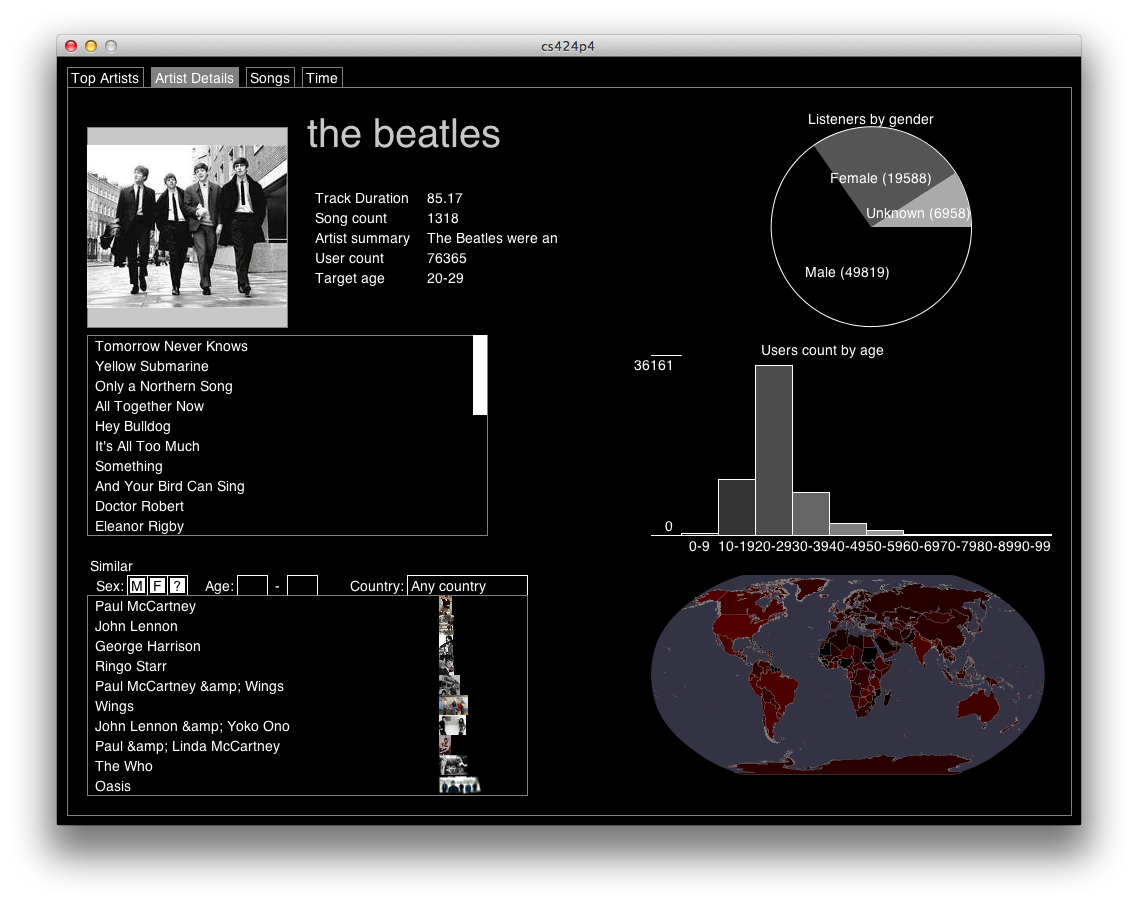Image resolution: width=1138 pixels, height=904 pixels.
Task: Open the Artist Details tab
Action: pos(194,78)
